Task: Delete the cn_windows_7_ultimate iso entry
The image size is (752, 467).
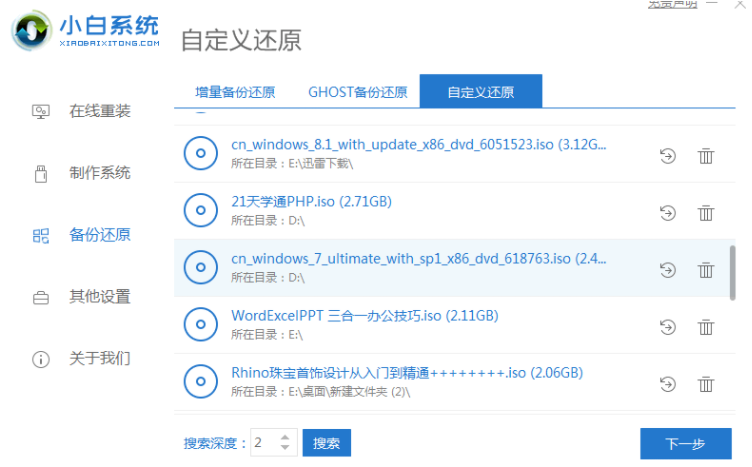Action: click(706, 269)
